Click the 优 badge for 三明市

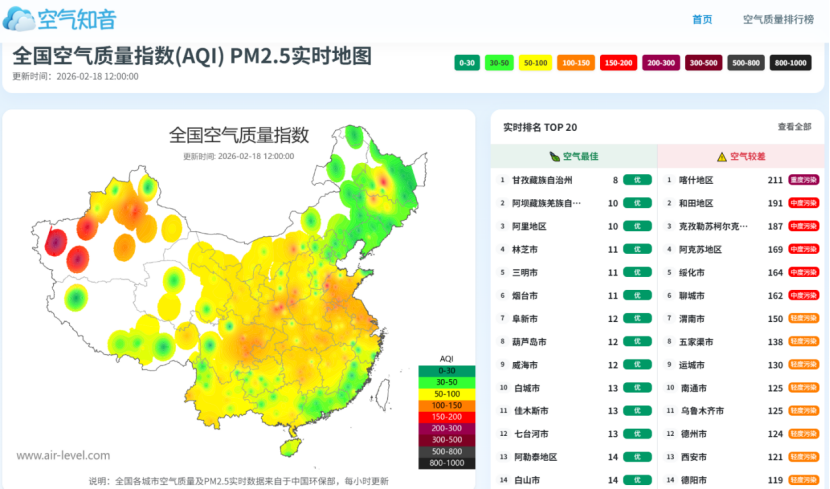(x=637, y=273)
